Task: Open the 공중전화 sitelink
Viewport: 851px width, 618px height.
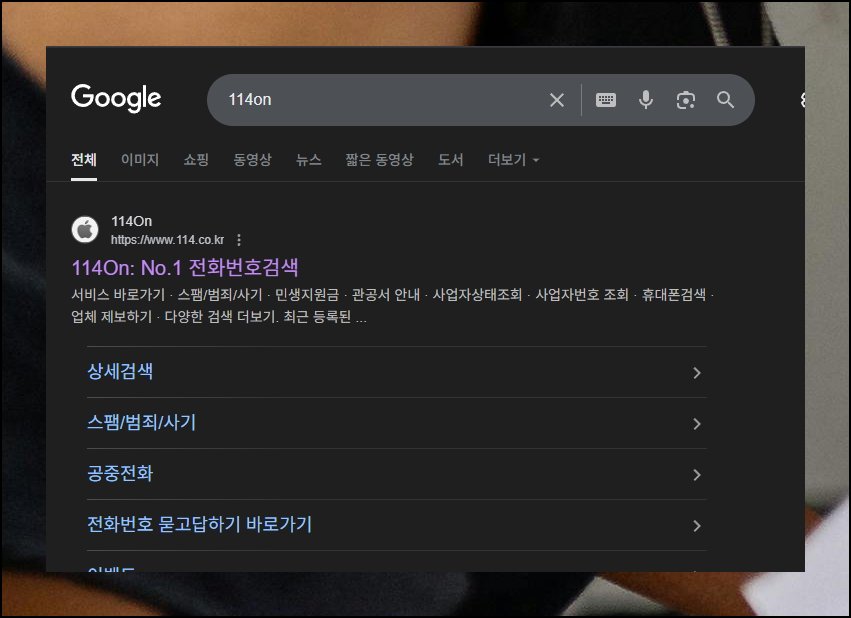Action: (120, 474)
